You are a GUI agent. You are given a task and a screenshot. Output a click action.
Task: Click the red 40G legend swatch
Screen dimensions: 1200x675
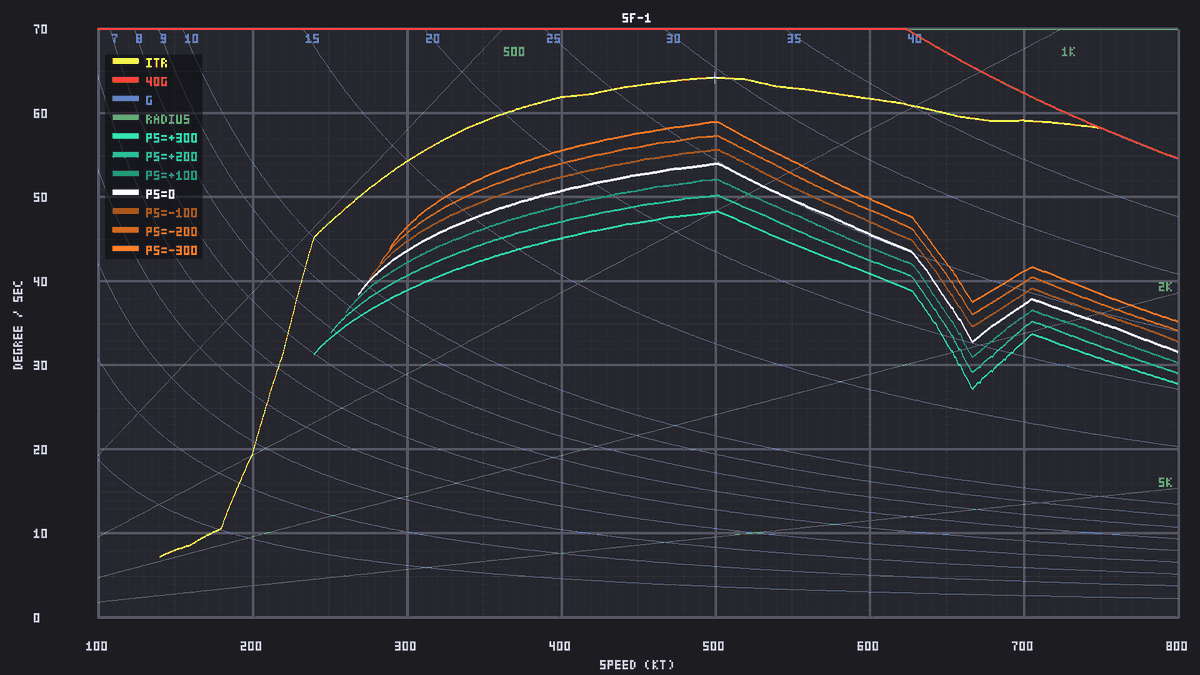125,81
